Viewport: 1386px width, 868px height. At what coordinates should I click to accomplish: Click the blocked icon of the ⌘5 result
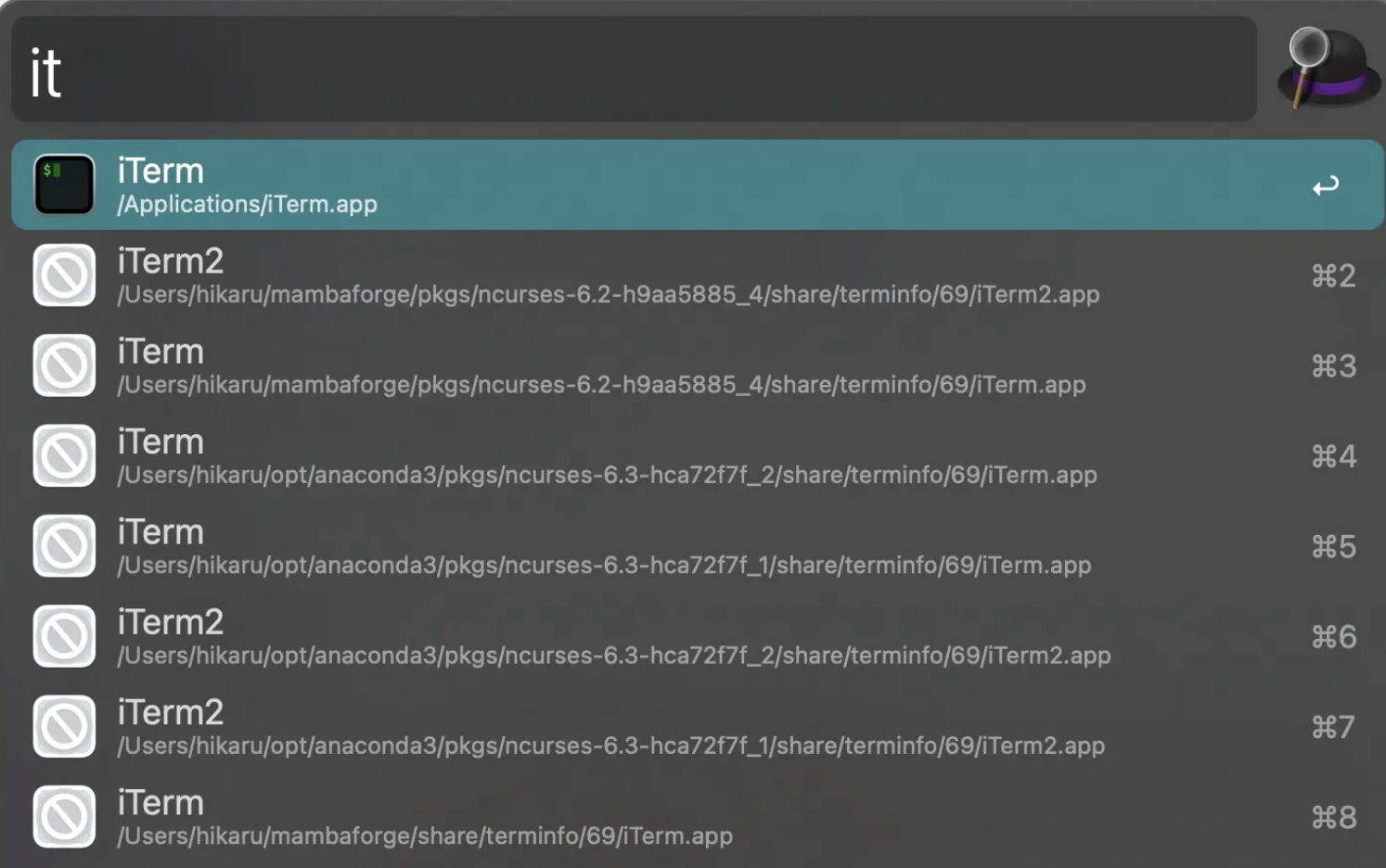pos(64,546)
